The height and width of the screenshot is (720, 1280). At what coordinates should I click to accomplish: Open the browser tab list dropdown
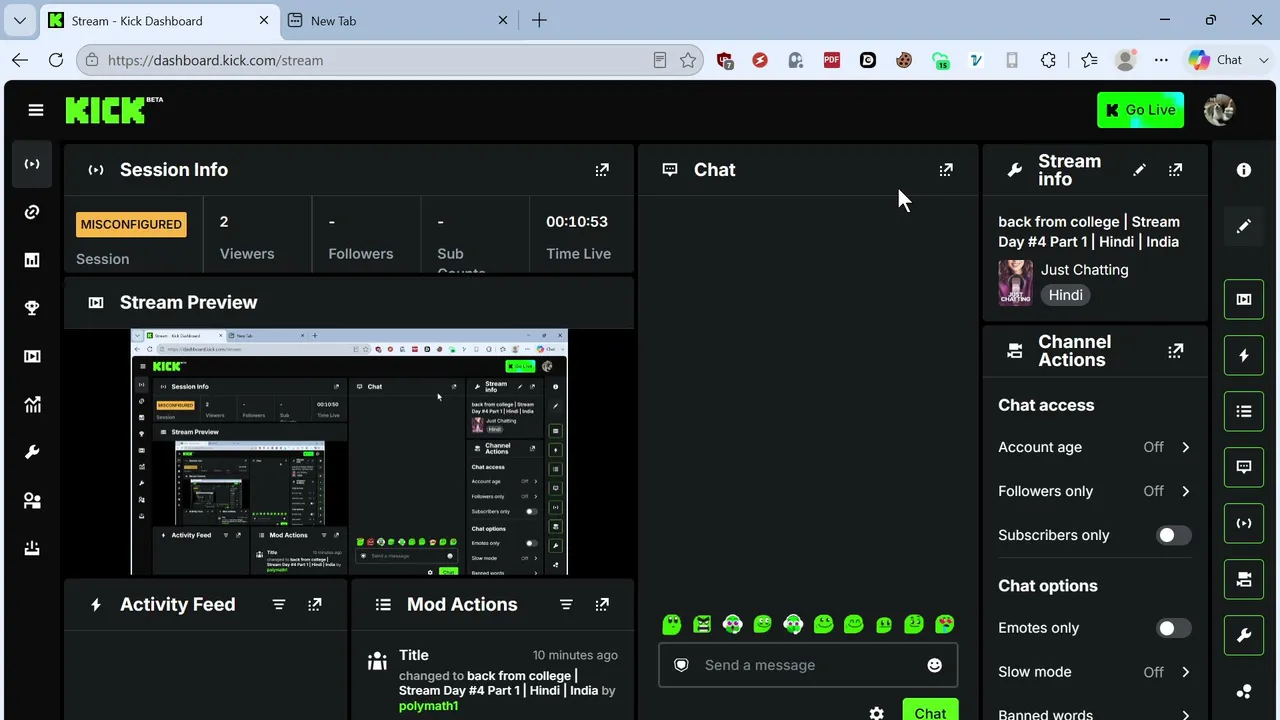tap(20, 20)
